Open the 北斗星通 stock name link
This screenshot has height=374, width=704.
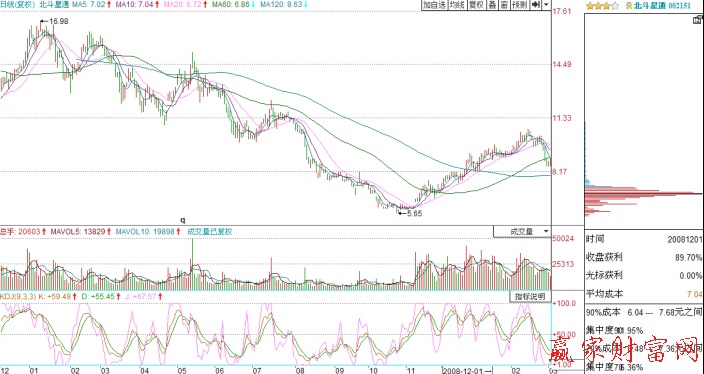point(651,6)
